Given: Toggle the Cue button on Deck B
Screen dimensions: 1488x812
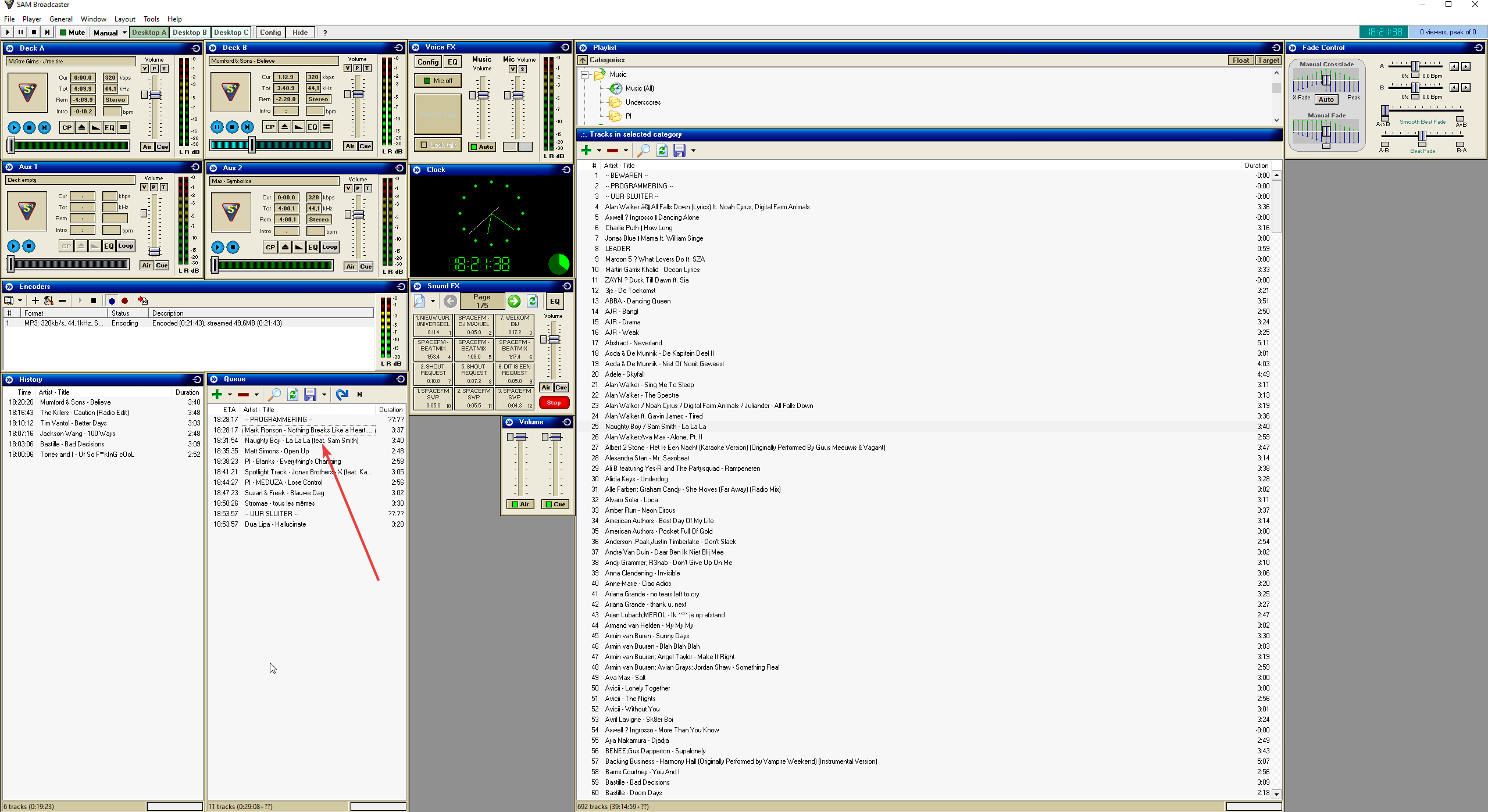Looking at the screenshot, I should (365, 146).
